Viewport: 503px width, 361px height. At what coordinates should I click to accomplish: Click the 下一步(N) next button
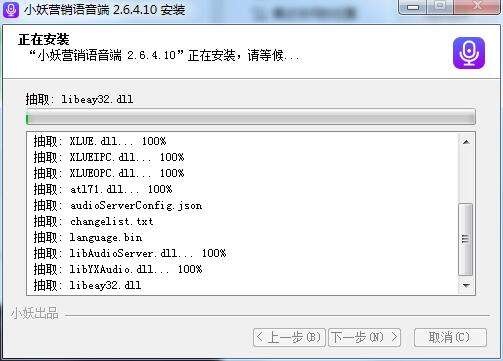pos(365,338)
